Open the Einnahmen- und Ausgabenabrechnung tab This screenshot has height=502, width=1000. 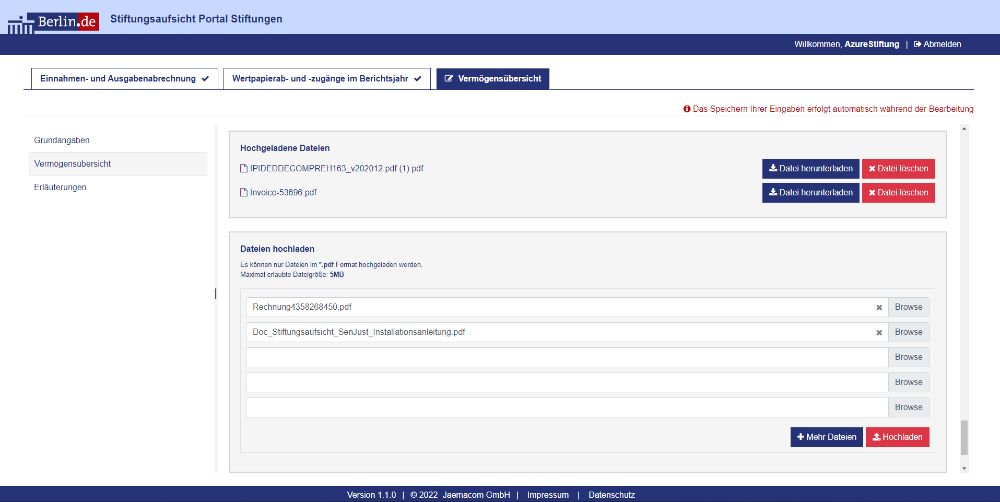tap(124, 78)
